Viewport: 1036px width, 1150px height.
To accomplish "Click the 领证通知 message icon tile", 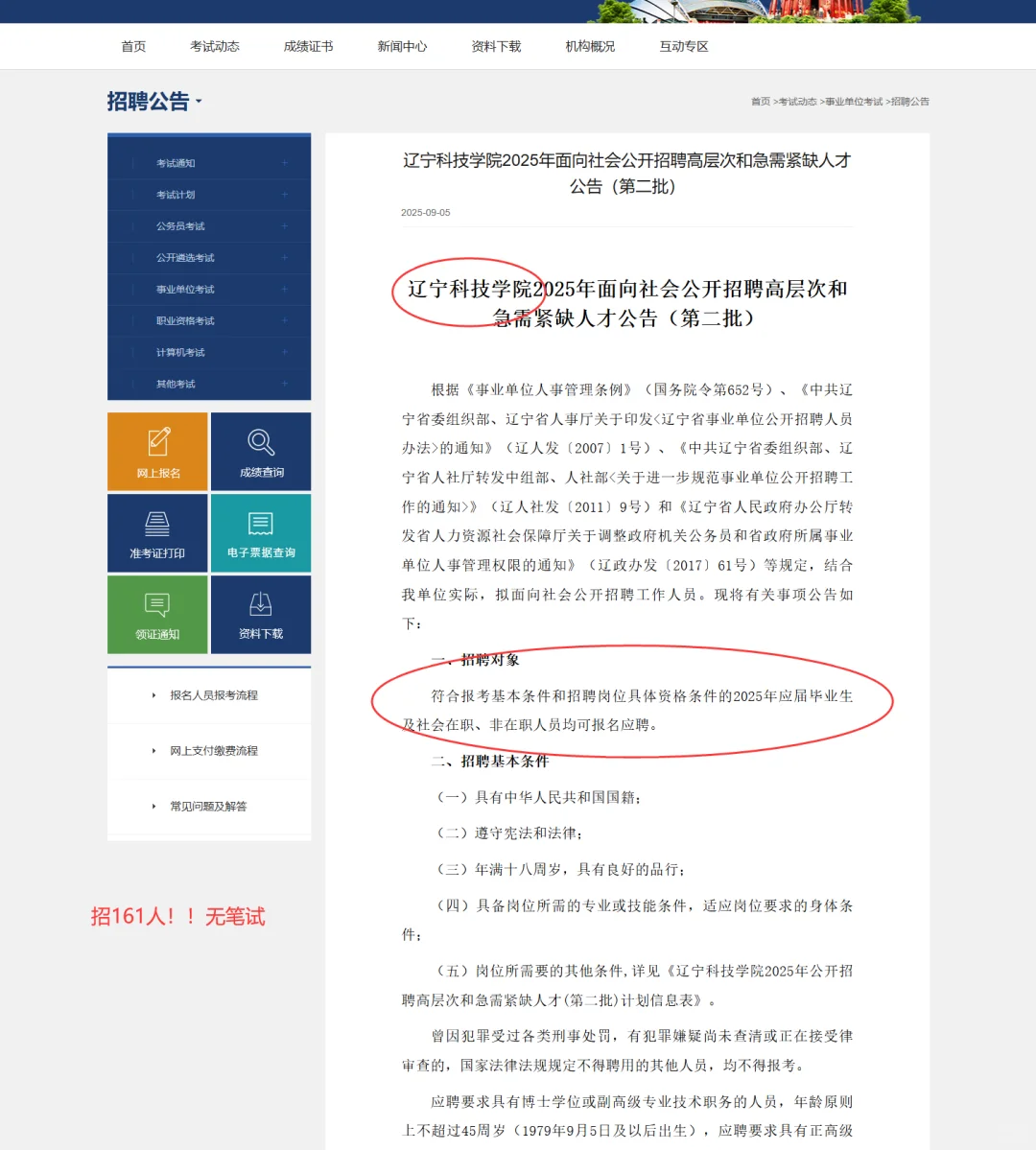I will tap(157, 614).
